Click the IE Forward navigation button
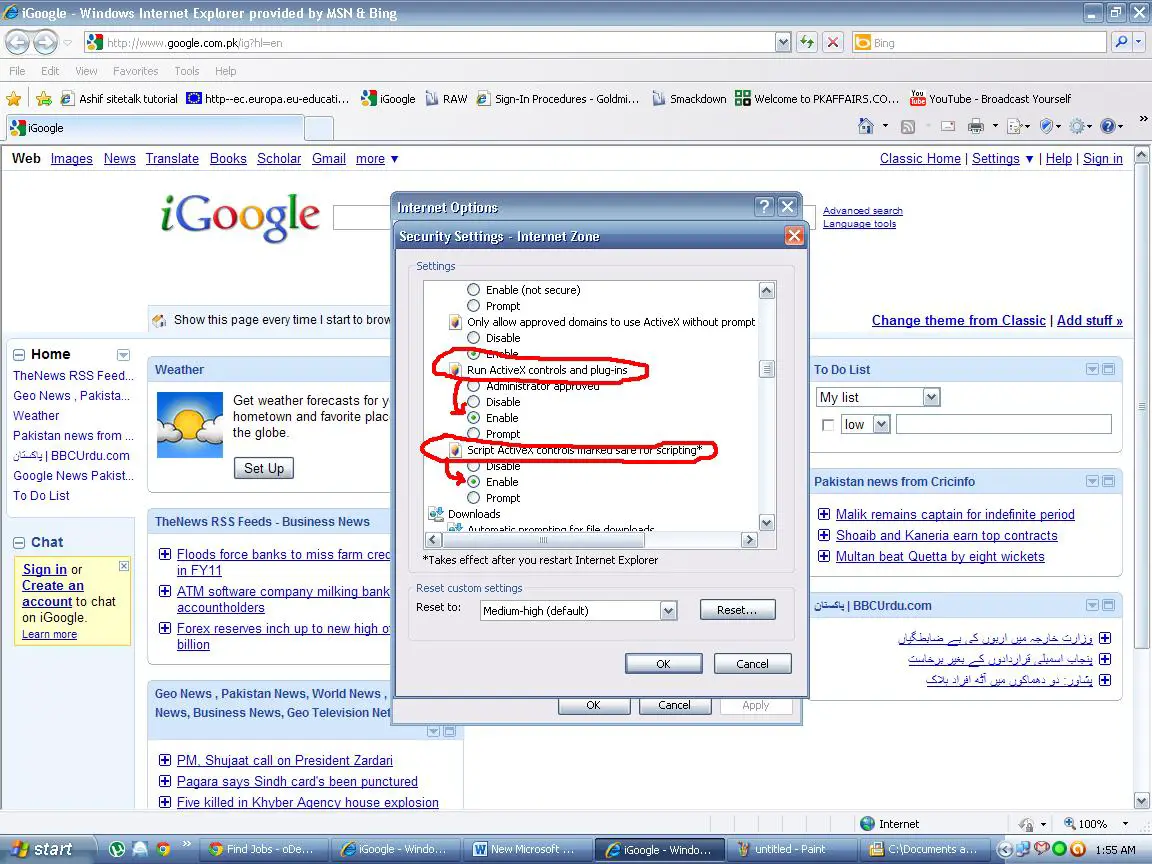Viewport: 1152px width, 864px height. [46, 43]
